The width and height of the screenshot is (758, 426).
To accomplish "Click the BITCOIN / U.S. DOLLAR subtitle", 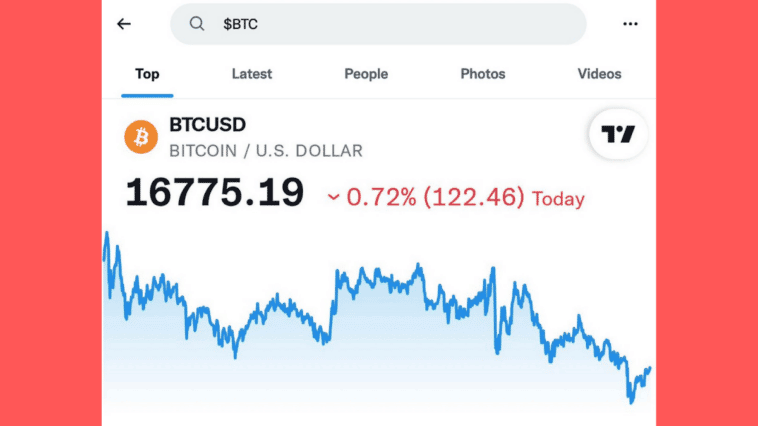I will [266, 151].
